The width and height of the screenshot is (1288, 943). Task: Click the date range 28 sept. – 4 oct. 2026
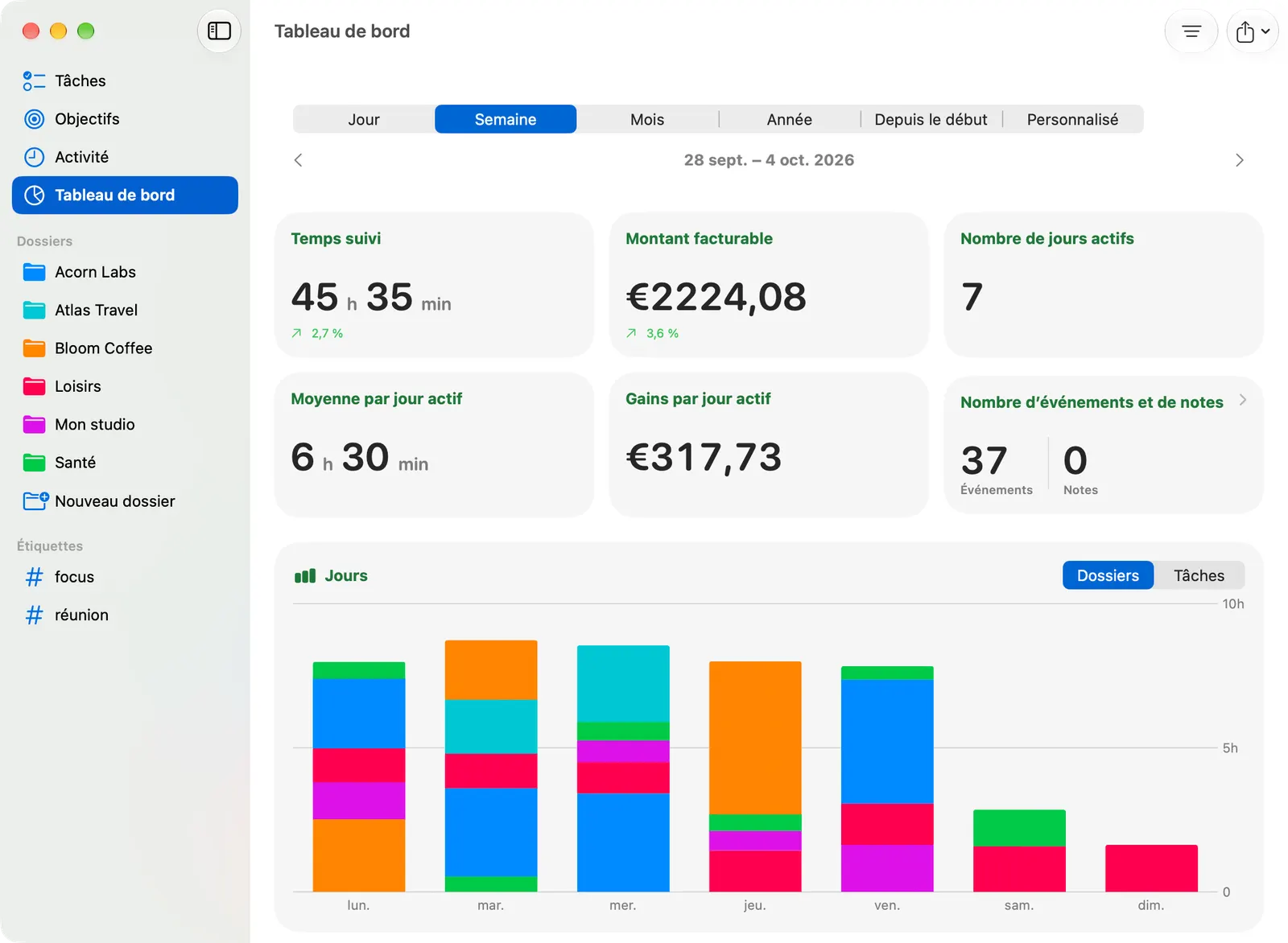click(x=769, y=160)
